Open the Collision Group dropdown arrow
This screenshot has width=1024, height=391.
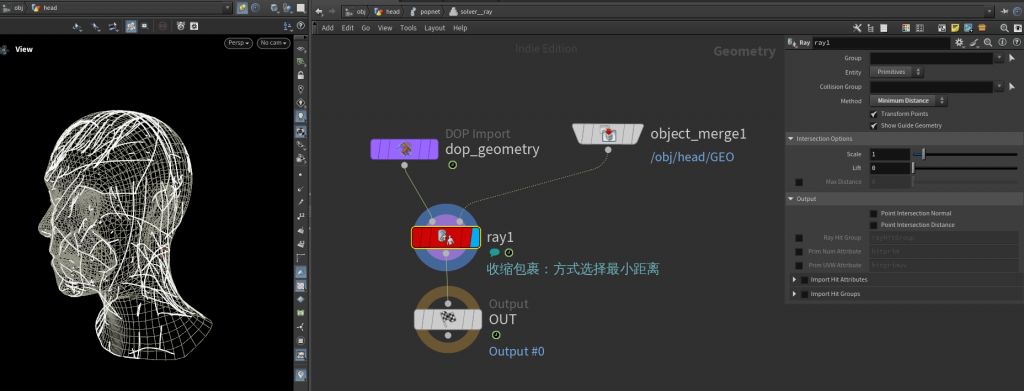tap(999, 87)
